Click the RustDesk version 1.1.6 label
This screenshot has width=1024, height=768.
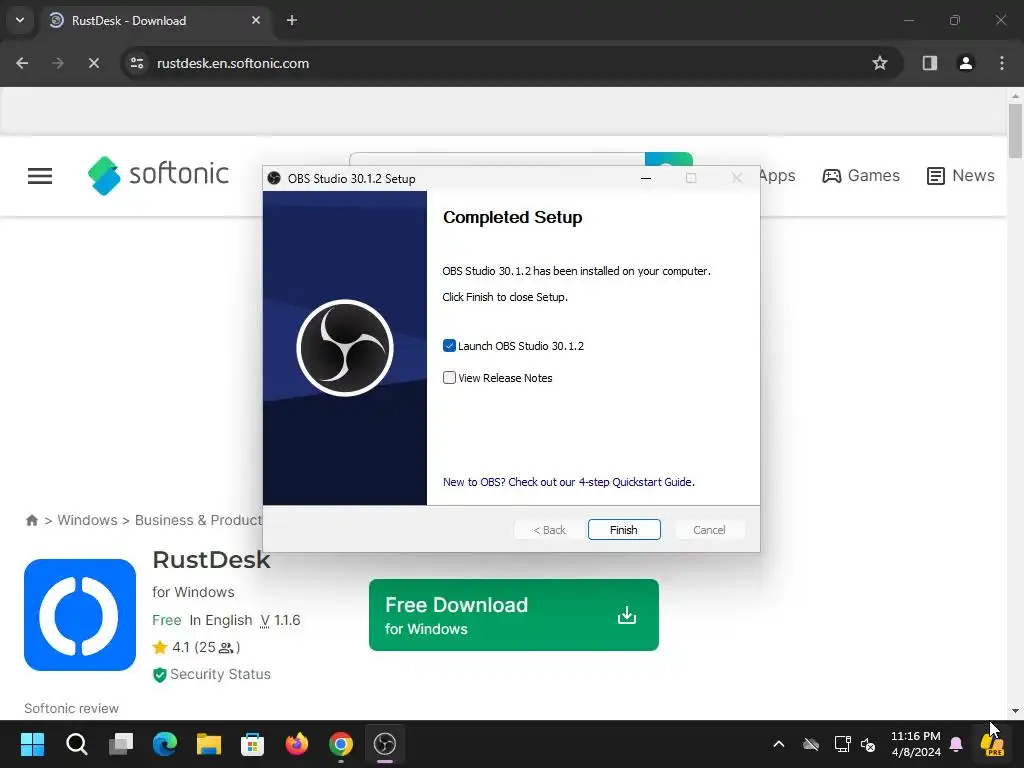coord(280,620)
